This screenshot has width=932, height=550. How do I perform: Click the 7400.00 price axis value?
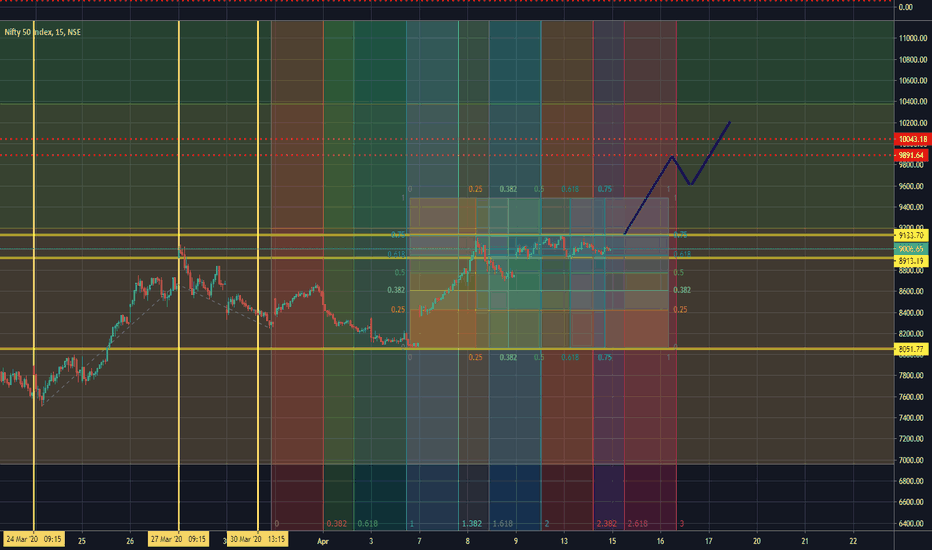[913, 418]
